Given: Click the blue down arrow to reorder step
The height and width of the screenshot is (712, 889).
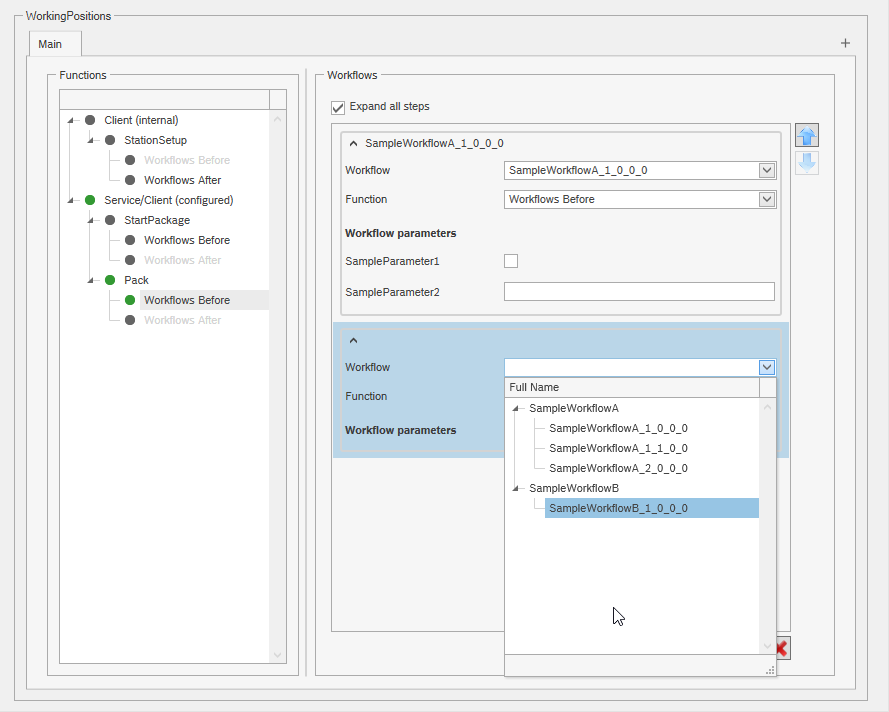Looking at the screenshot, I should pos(806,163).
